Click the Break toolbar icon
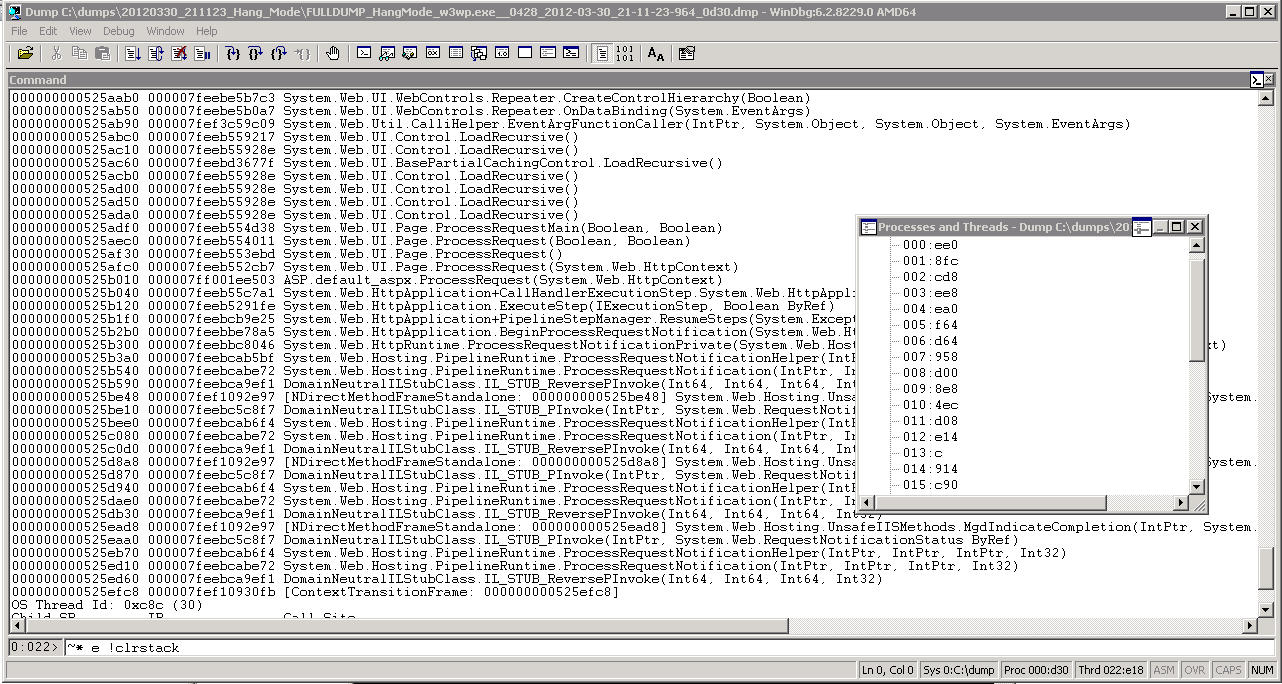 pyautogui.click(x=202, y=53)
